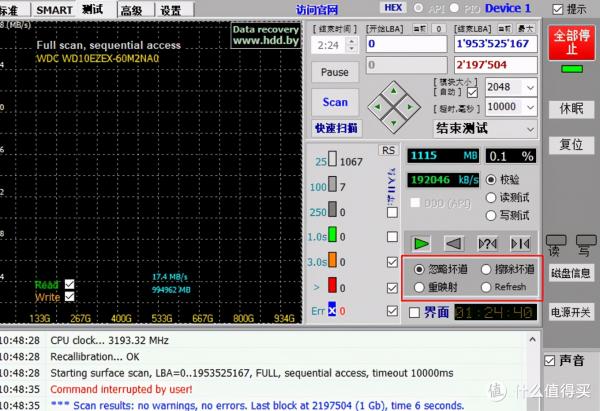
Task: Open the 高级 tab
Action: (130, 10)
